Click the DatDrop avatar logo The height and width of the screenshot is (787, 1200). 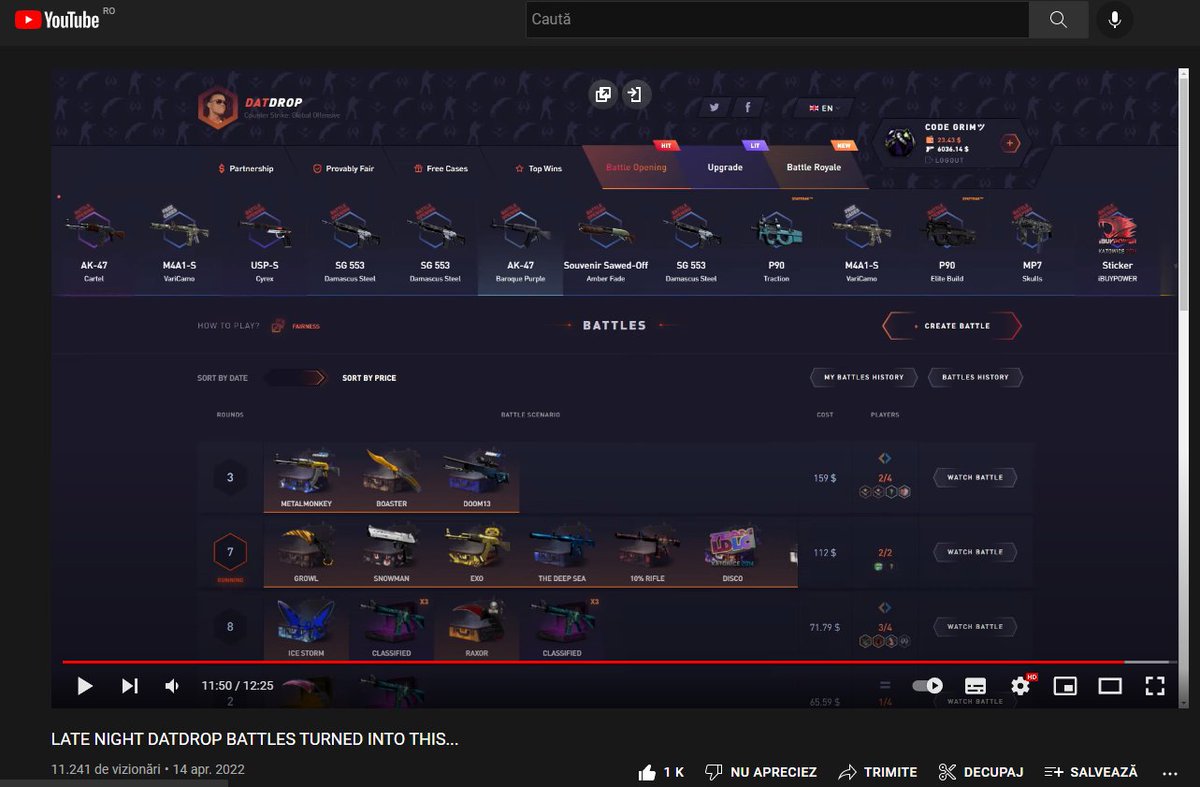[x=216, y=106]
